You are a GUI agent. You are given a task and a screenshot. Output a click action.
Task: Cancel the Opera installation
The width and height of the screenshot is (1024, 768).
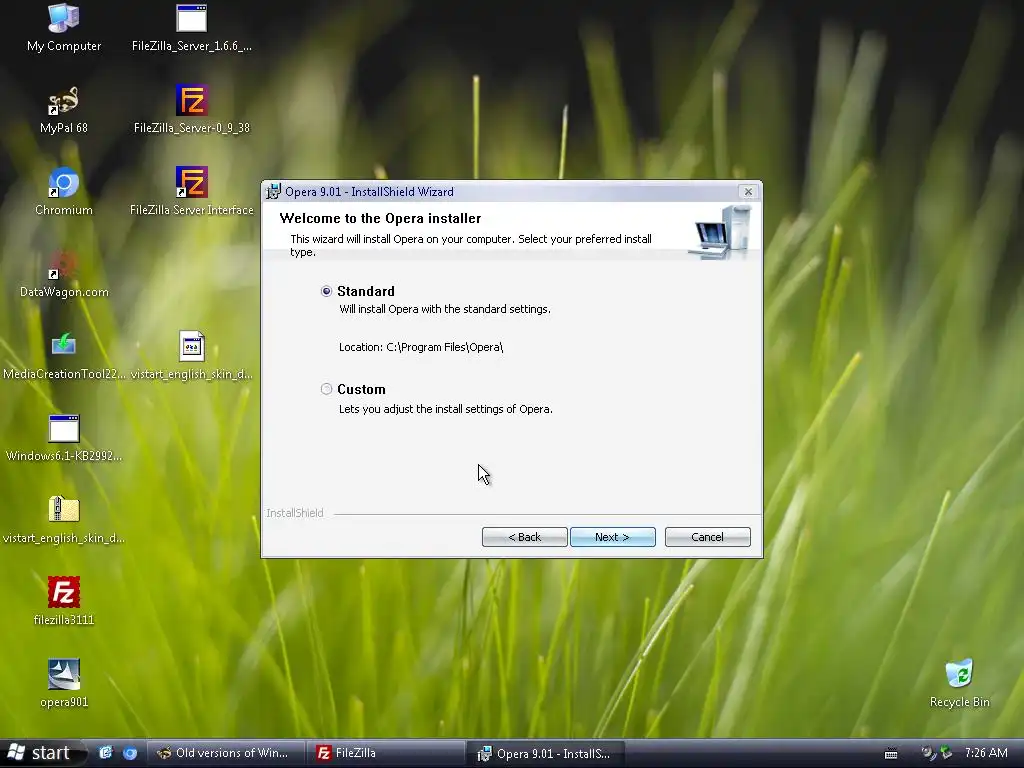(707, 537)
